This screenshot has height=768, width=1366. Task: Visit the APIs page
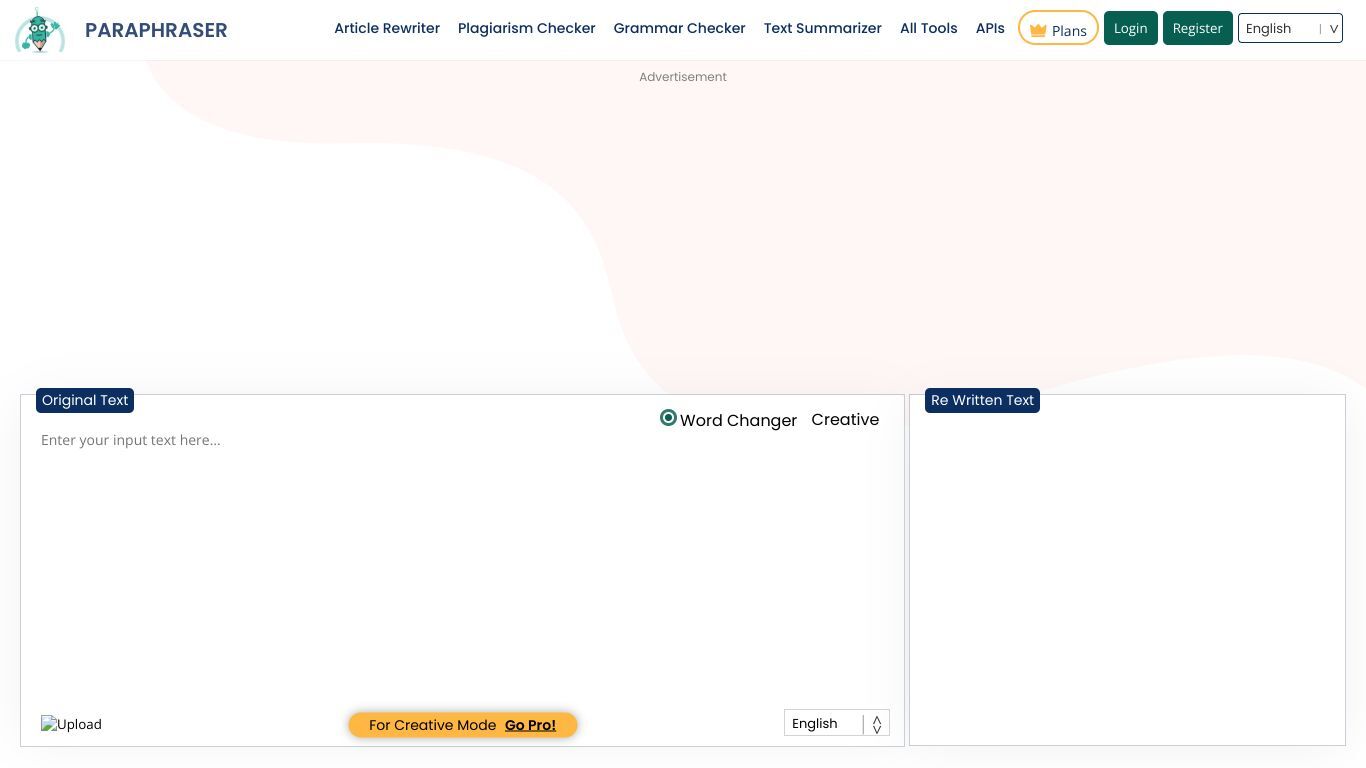pos(990,28)
